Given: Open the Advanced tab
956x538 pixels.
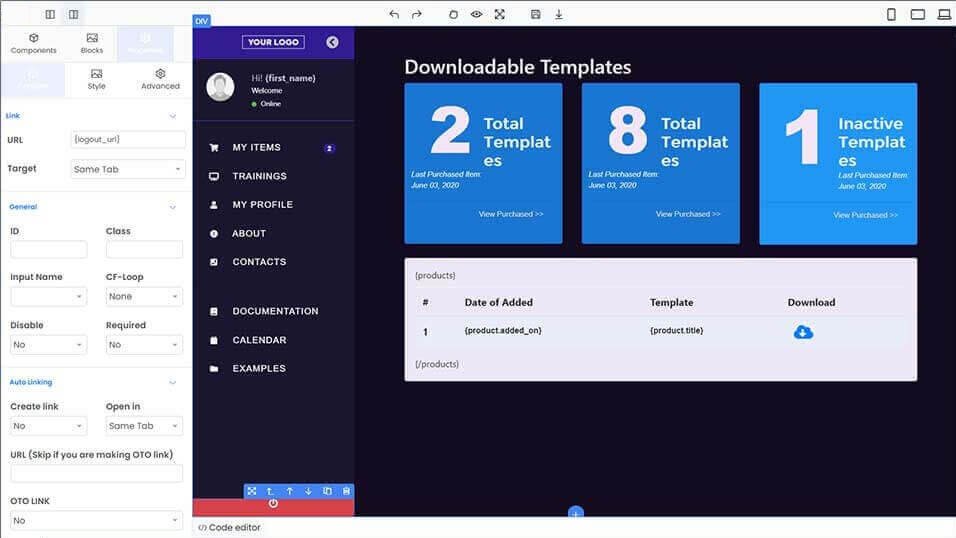Looking at the screenshot, I should point(160,79).
